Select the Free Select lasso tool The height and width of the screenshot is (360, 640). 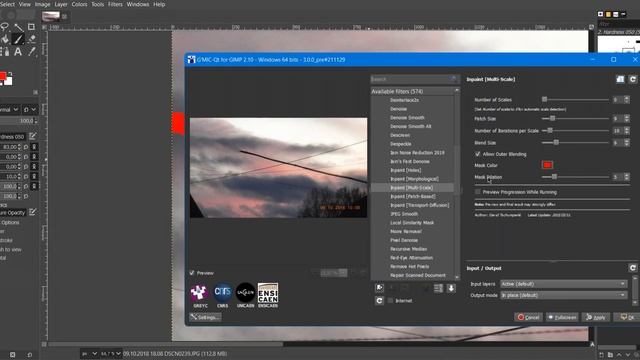pyautogui.click(x=5, y=27)
